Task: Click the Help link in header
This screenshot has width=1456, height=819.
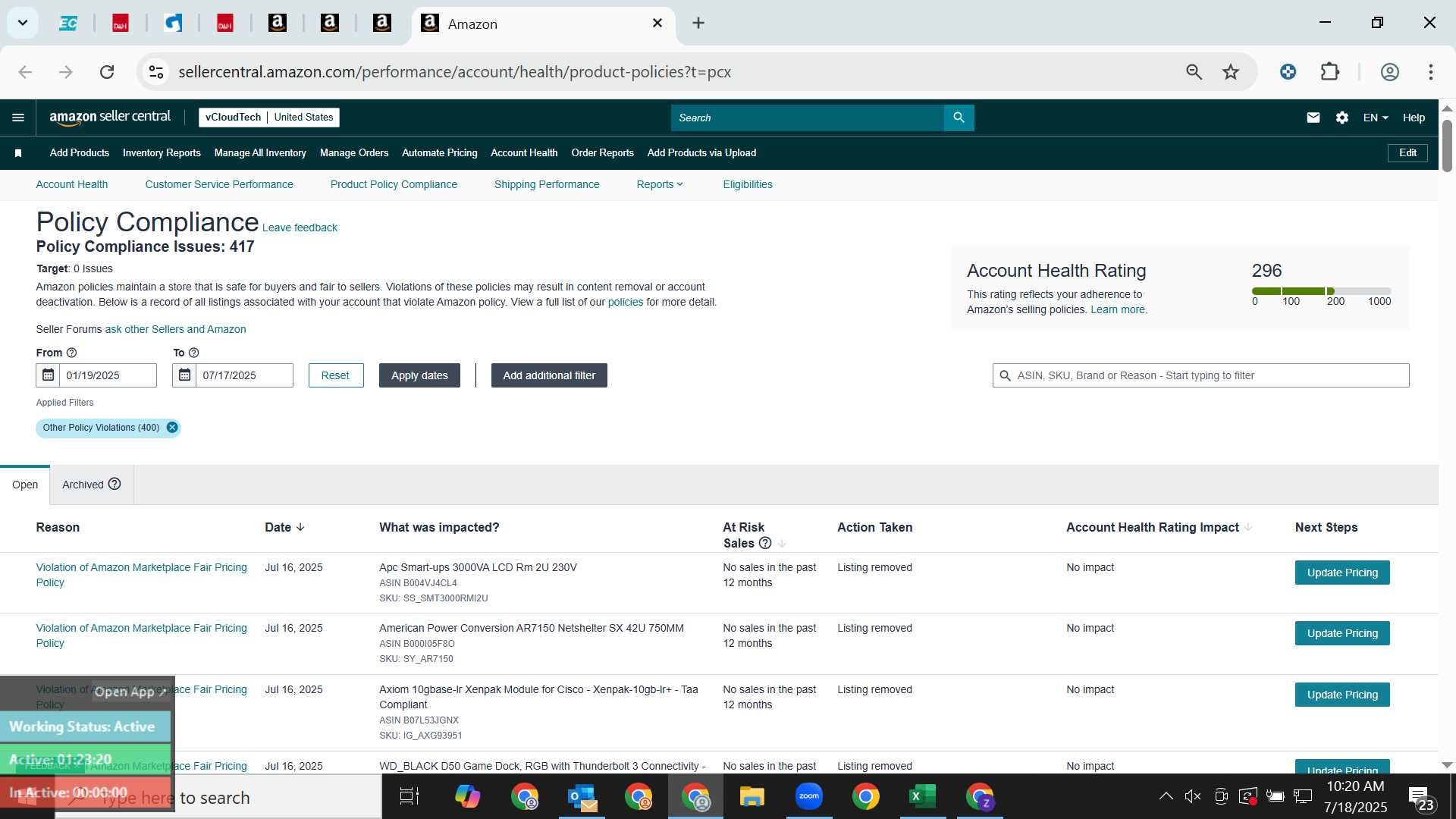Action: pos(1414,118)
